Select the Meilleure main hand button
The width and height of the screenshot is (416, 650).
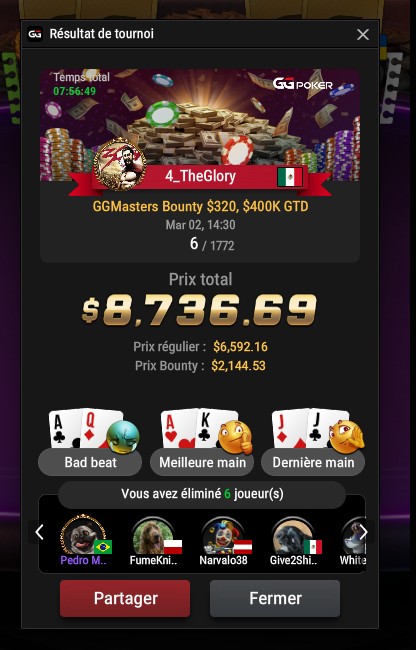(202, 462)
